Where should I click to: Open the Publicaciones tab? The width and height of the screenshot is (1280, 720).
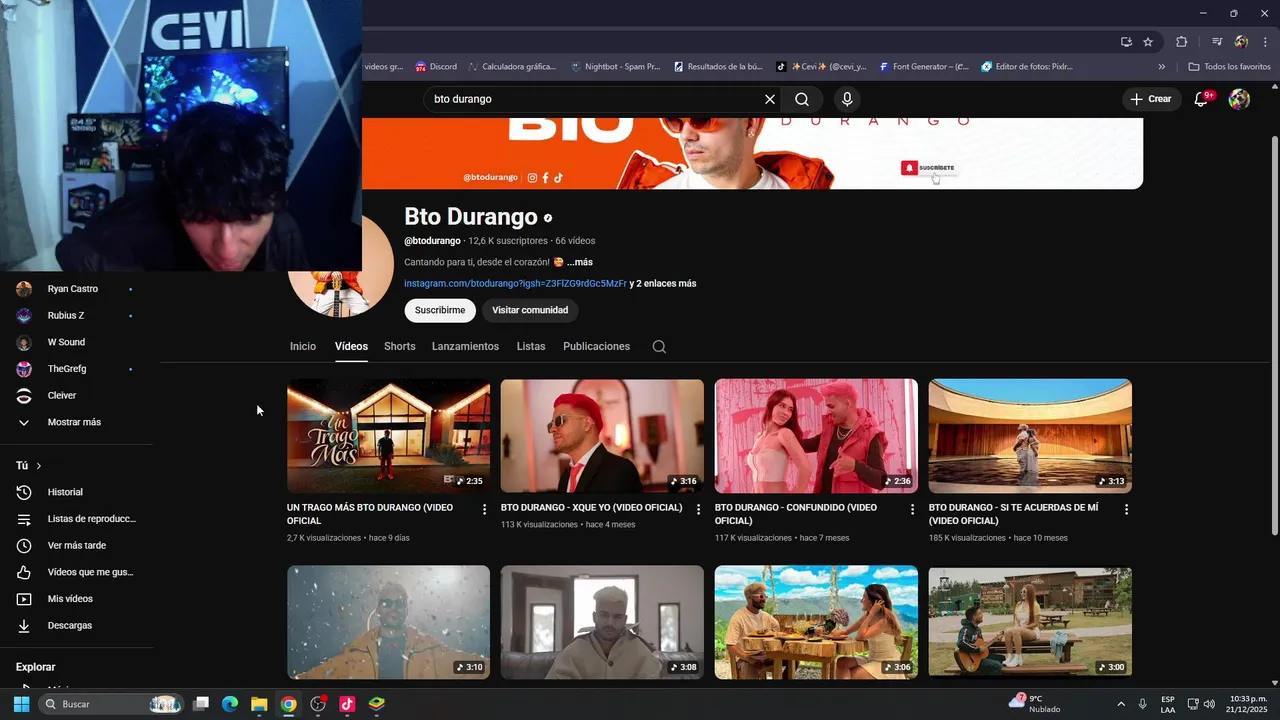tap(597, 347)
